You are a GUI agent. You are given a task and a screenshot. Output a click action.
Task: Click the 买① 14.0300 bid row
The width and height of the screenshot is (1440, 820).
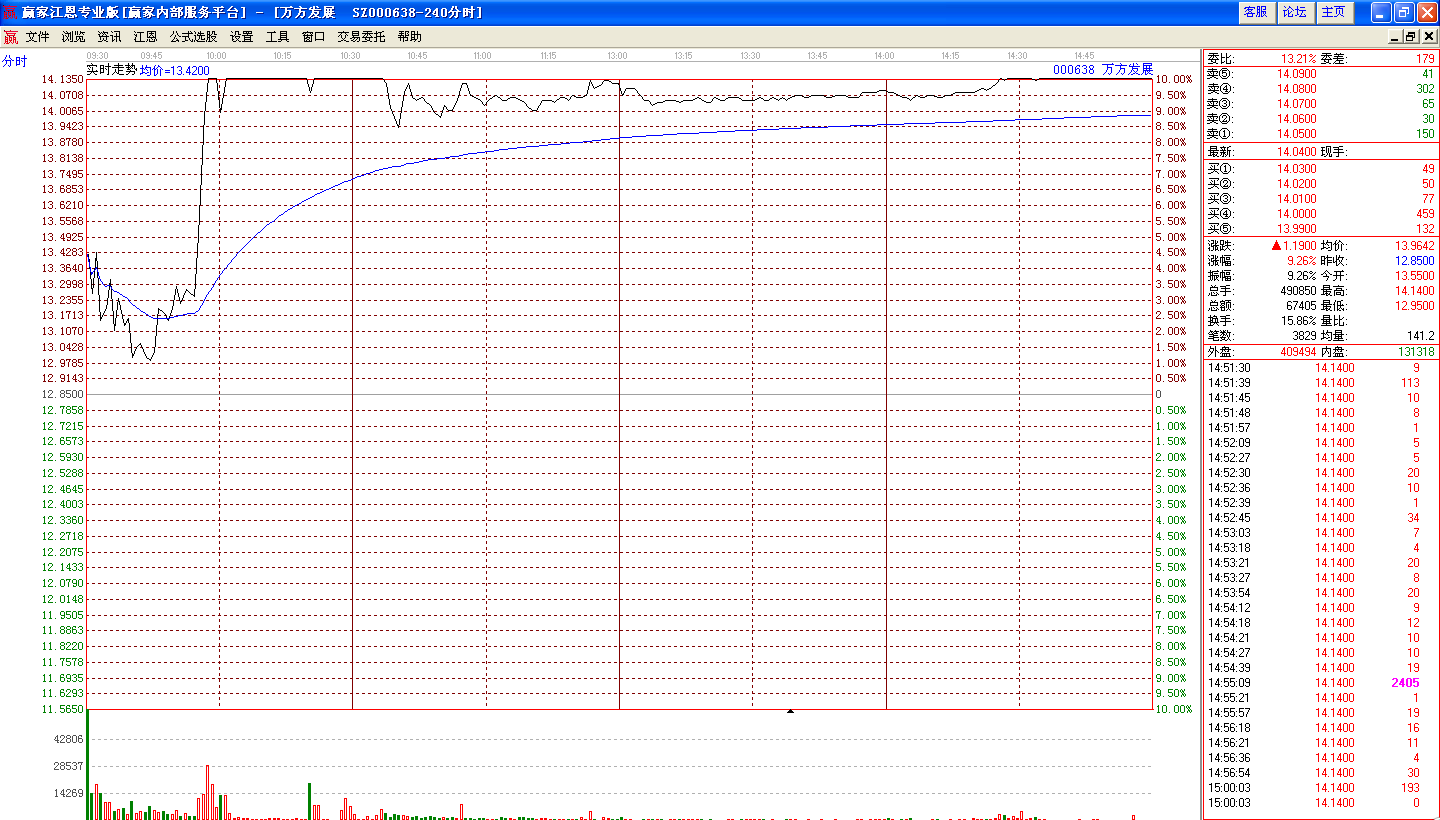coord(1320,169)
